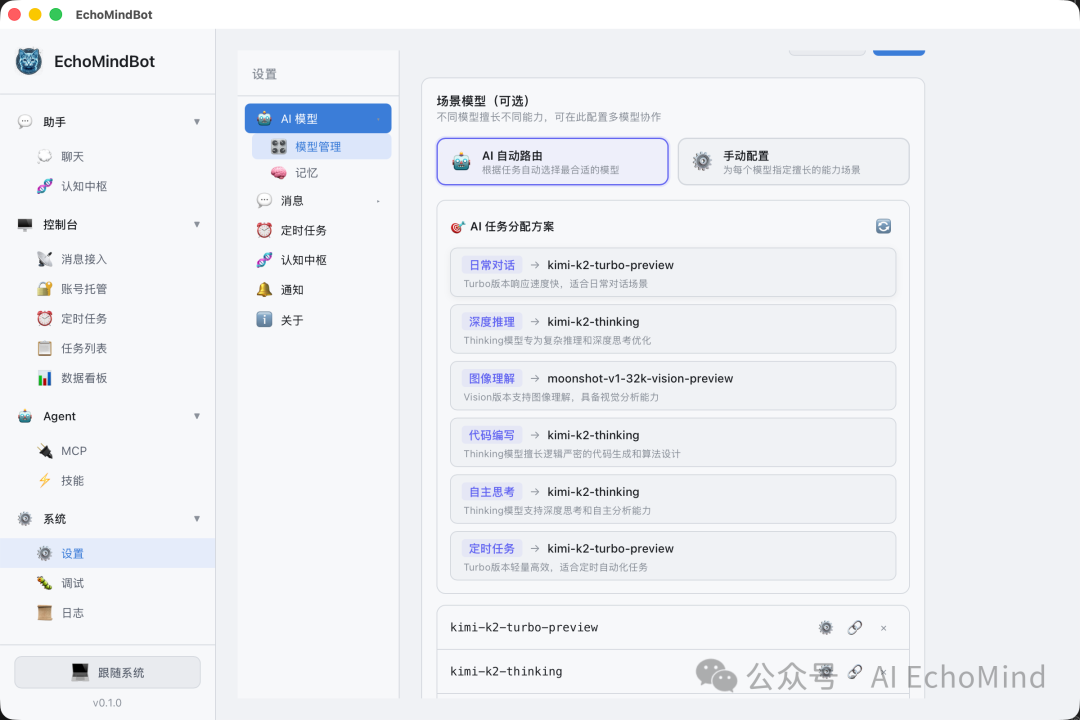Remove the kimi-k2-turbo-preview model entry
This screenshot has height=720, width=1080.
click(883, 627)
